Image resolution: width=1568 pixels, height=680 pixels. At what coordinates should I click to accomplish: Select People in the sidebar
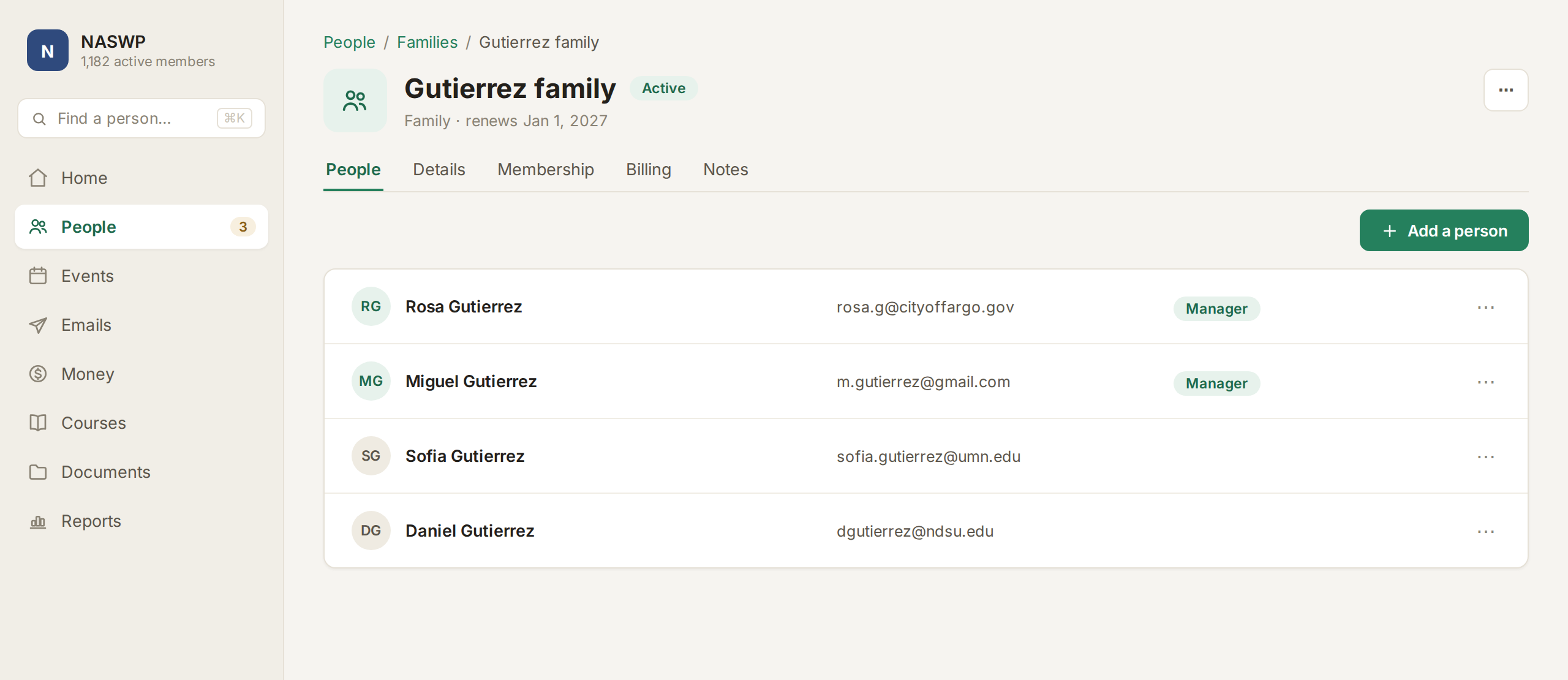[x=141, y=227]
